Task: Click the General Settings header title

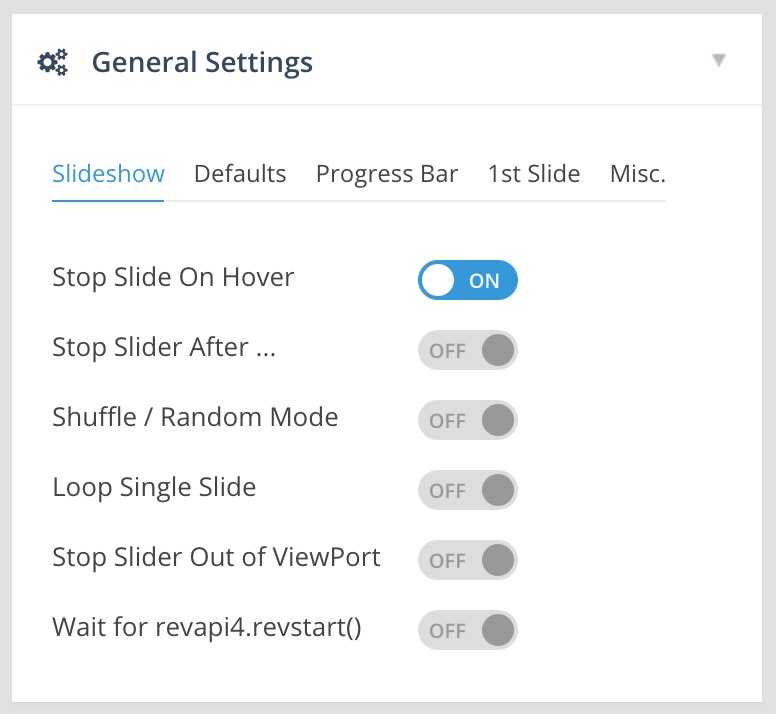Action: tap(202, 63)
